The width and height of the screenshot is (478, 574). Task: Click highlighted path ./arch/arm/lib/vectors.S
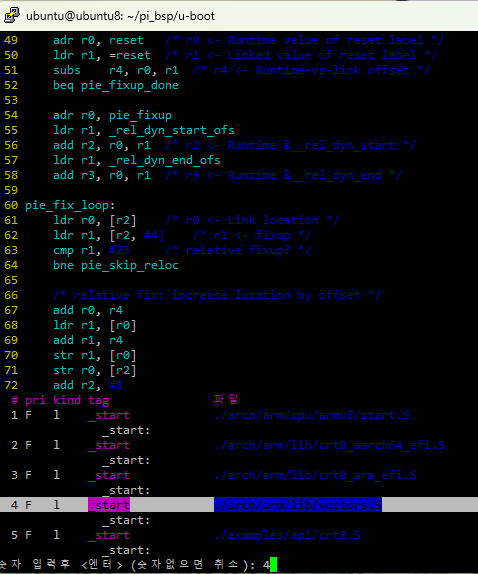click(298, 505)
